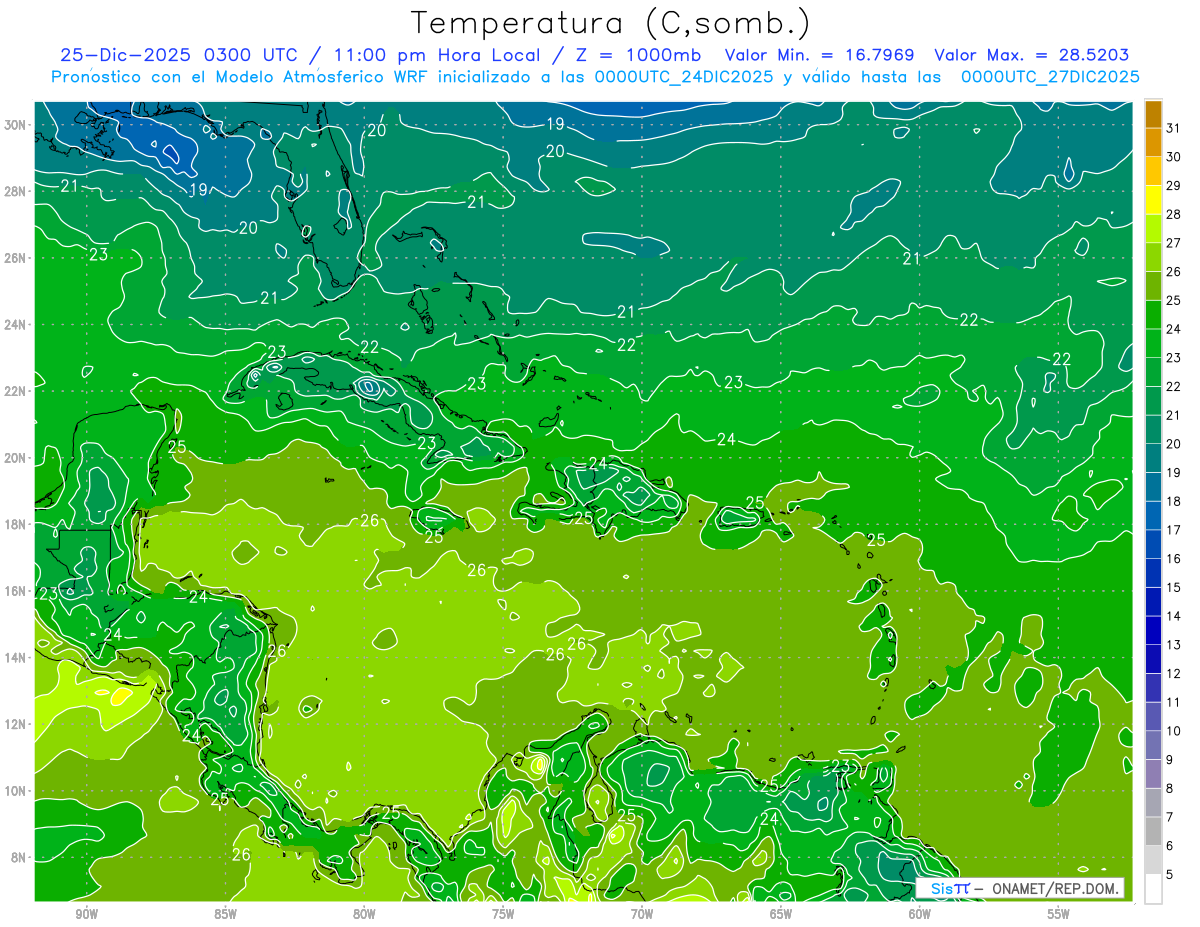Click latitude axis label 16N
This screenshot has height=927, width=1200.
point(14,591)
